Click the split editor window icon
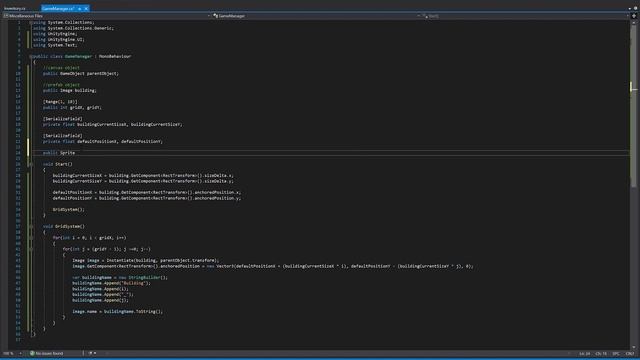The height and width of the screenshot is (360, 640). (634, 16)
